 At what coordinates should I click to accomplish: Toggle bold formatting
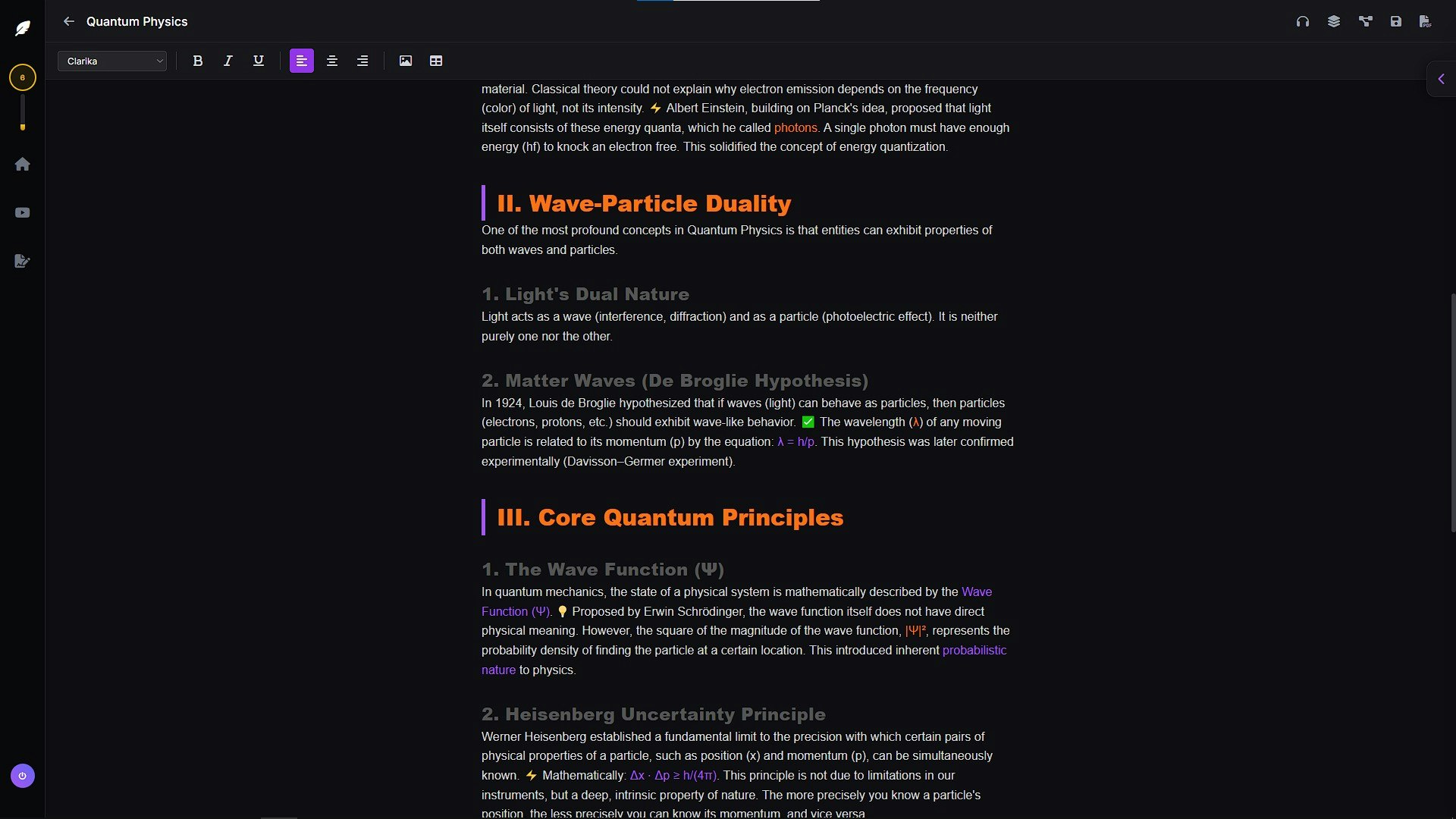point(197,61)
